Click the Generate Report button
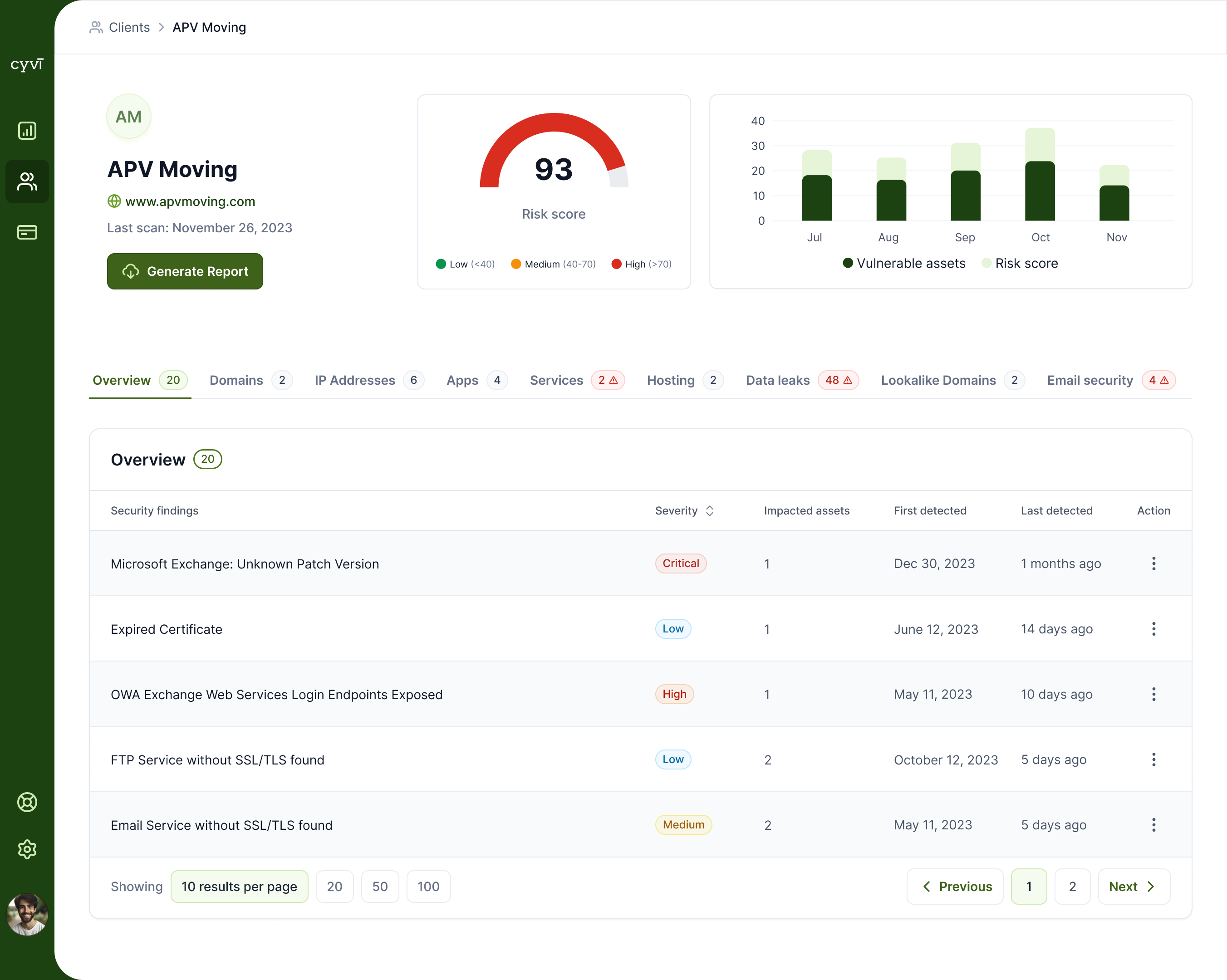This screenshot has height=980, width=1227. (185, 271)
